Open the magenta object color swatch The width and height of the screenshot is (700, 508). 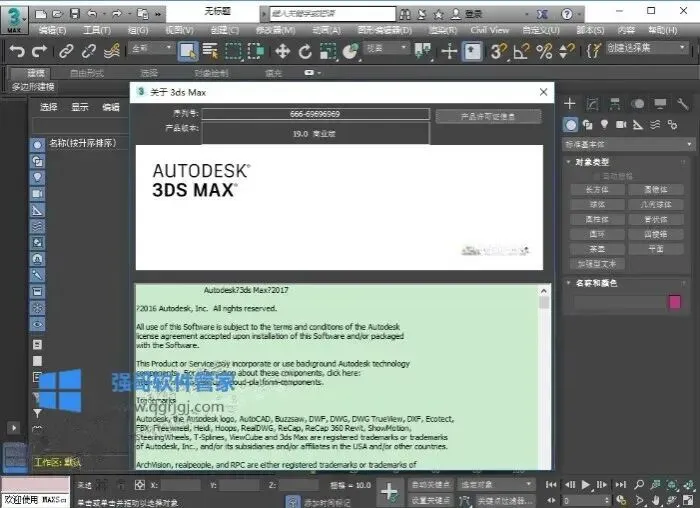pyautogui.click(x=675, y=302)
